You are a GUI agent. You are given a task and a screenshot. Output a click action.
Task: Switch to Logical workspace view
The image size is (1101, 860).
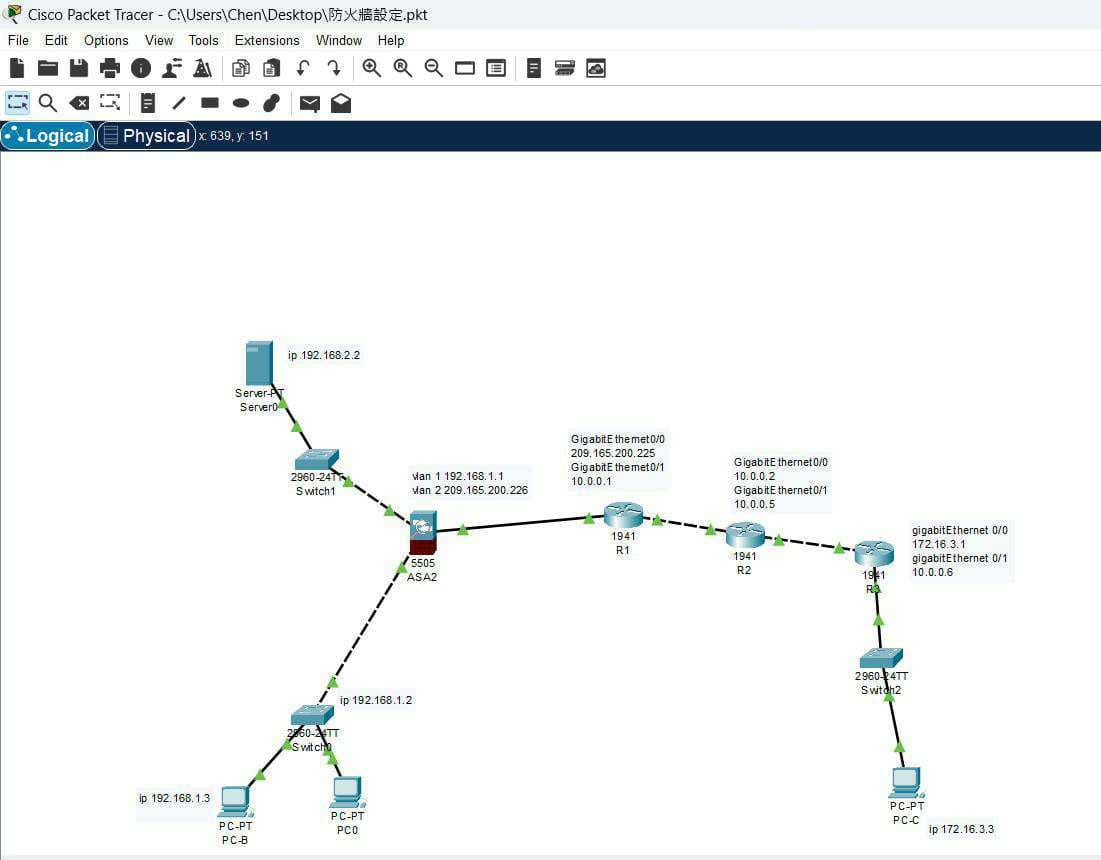click(x=48, y=135)
